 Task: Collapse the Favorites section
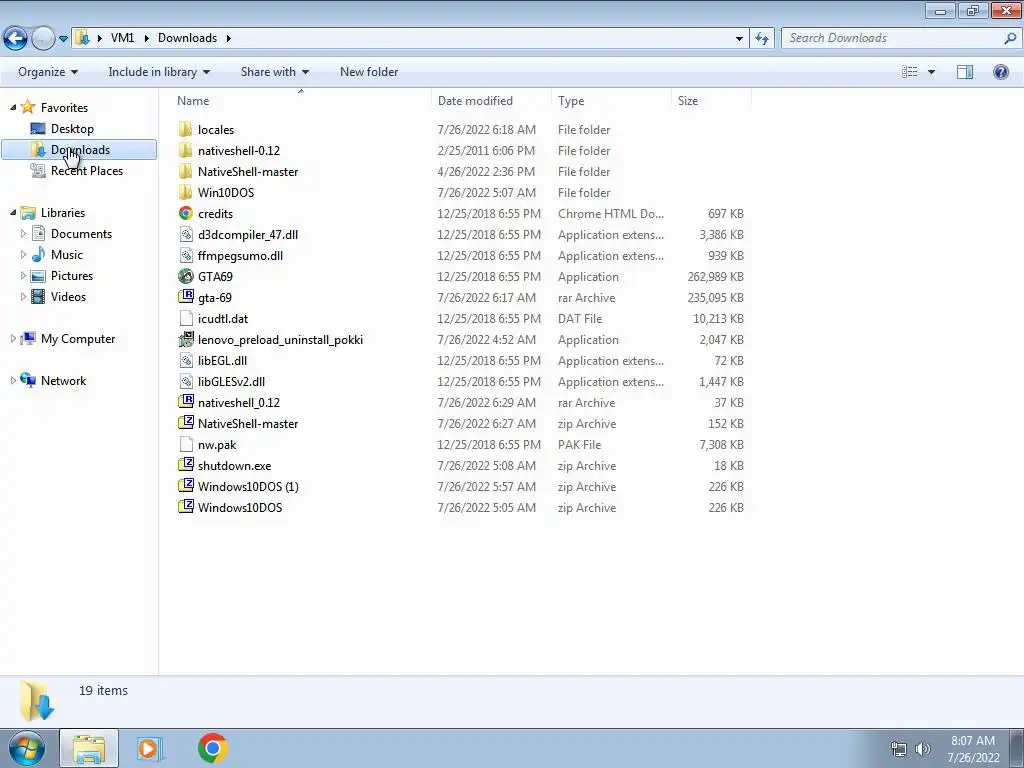[13, 107]
